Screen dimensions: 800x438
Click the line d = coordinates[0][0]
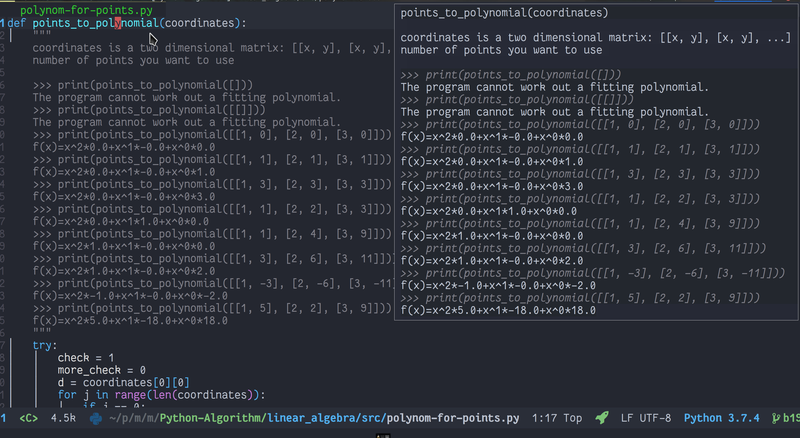click(x=123, y=382)
